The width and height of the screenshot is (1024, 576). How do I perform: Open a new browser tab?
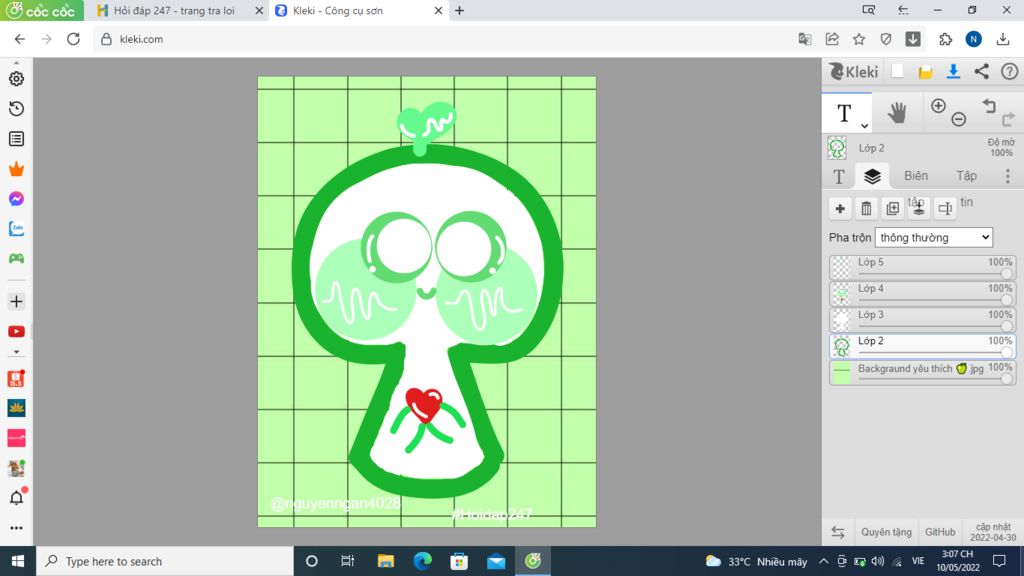pos(460,10)
